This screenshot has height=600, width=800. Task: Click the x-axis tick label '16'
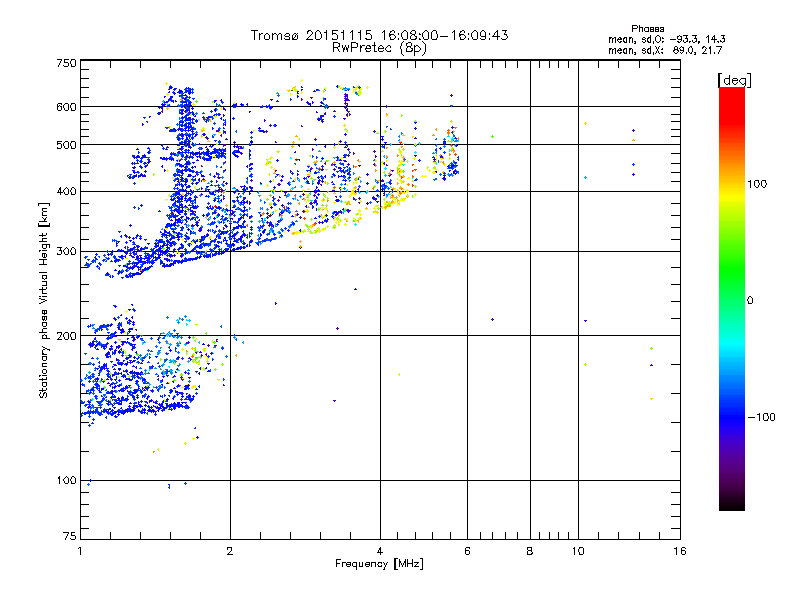(x=680, y=551)
